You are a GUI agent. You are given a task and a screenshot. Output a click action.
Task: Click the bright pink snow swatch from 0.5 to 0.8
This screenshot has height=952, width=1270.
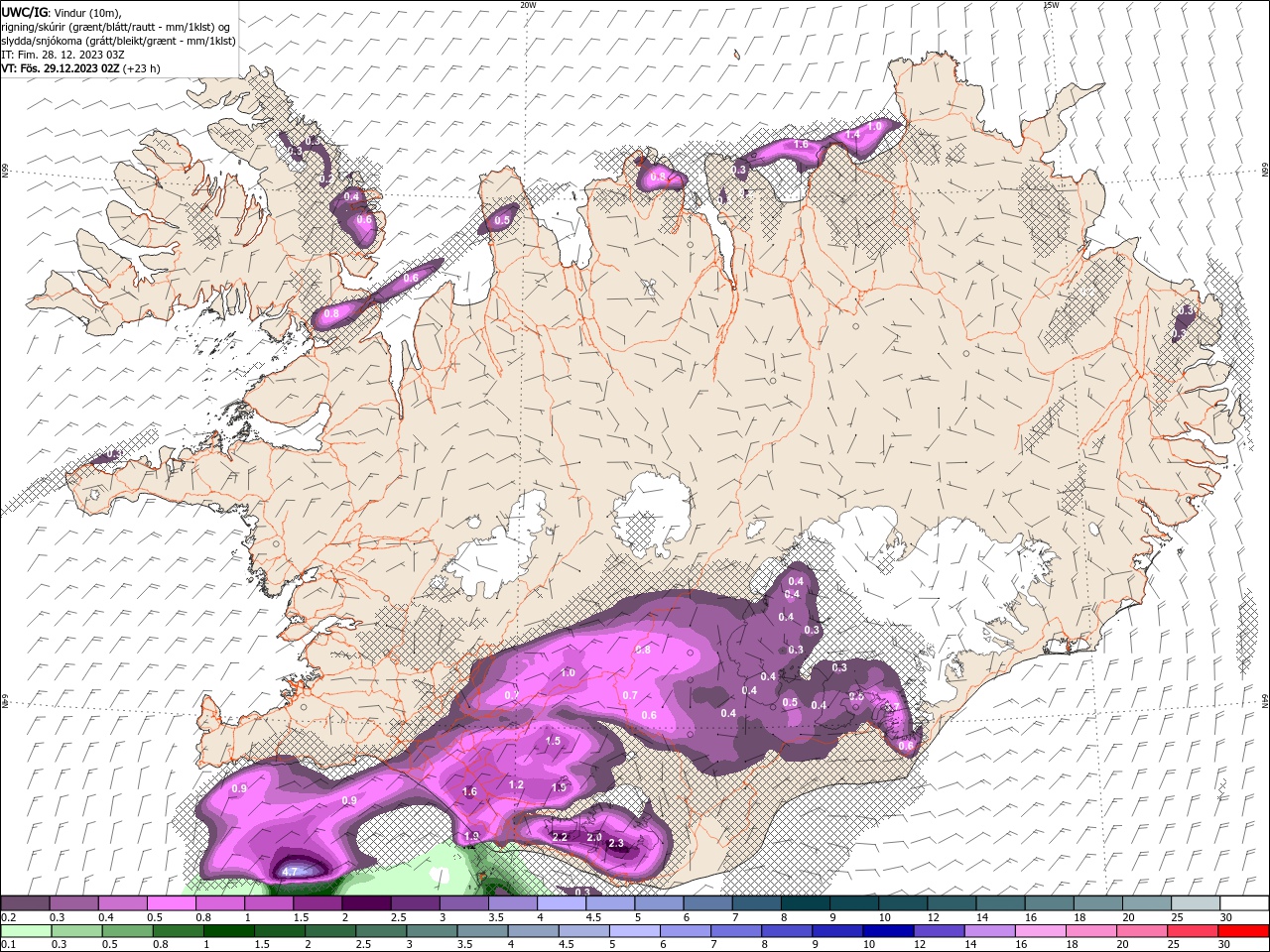[x=172, y=903]
